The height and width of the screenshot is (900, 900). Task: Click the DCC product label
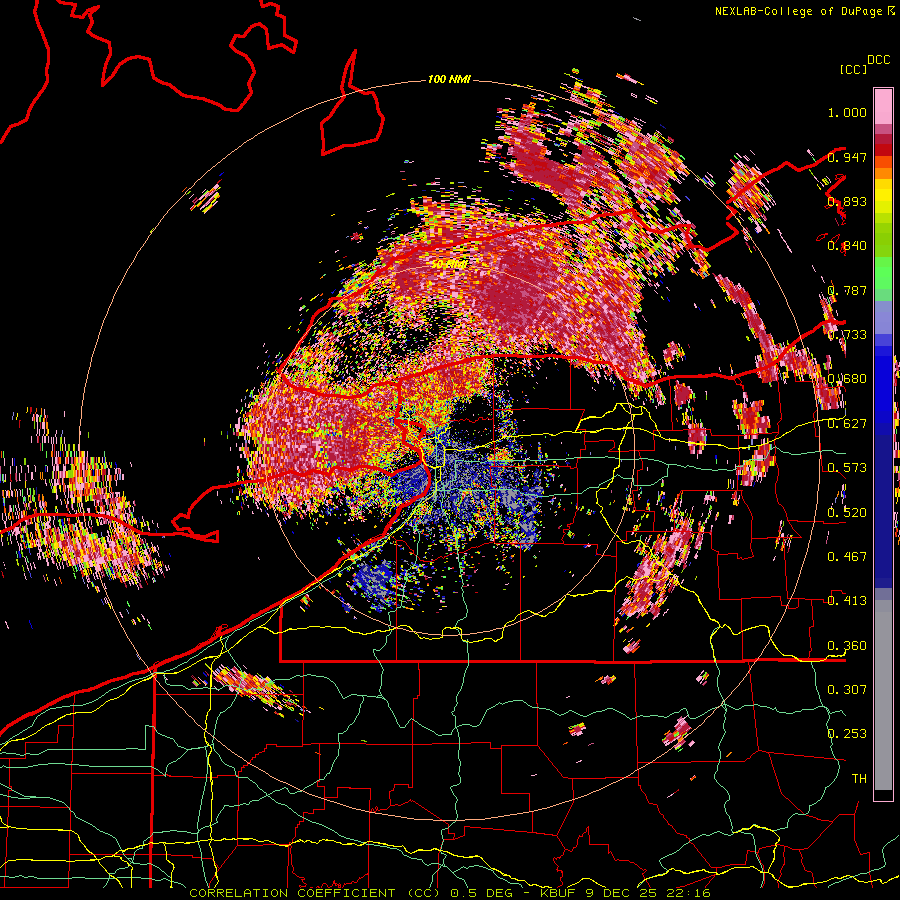pos(879,60)
